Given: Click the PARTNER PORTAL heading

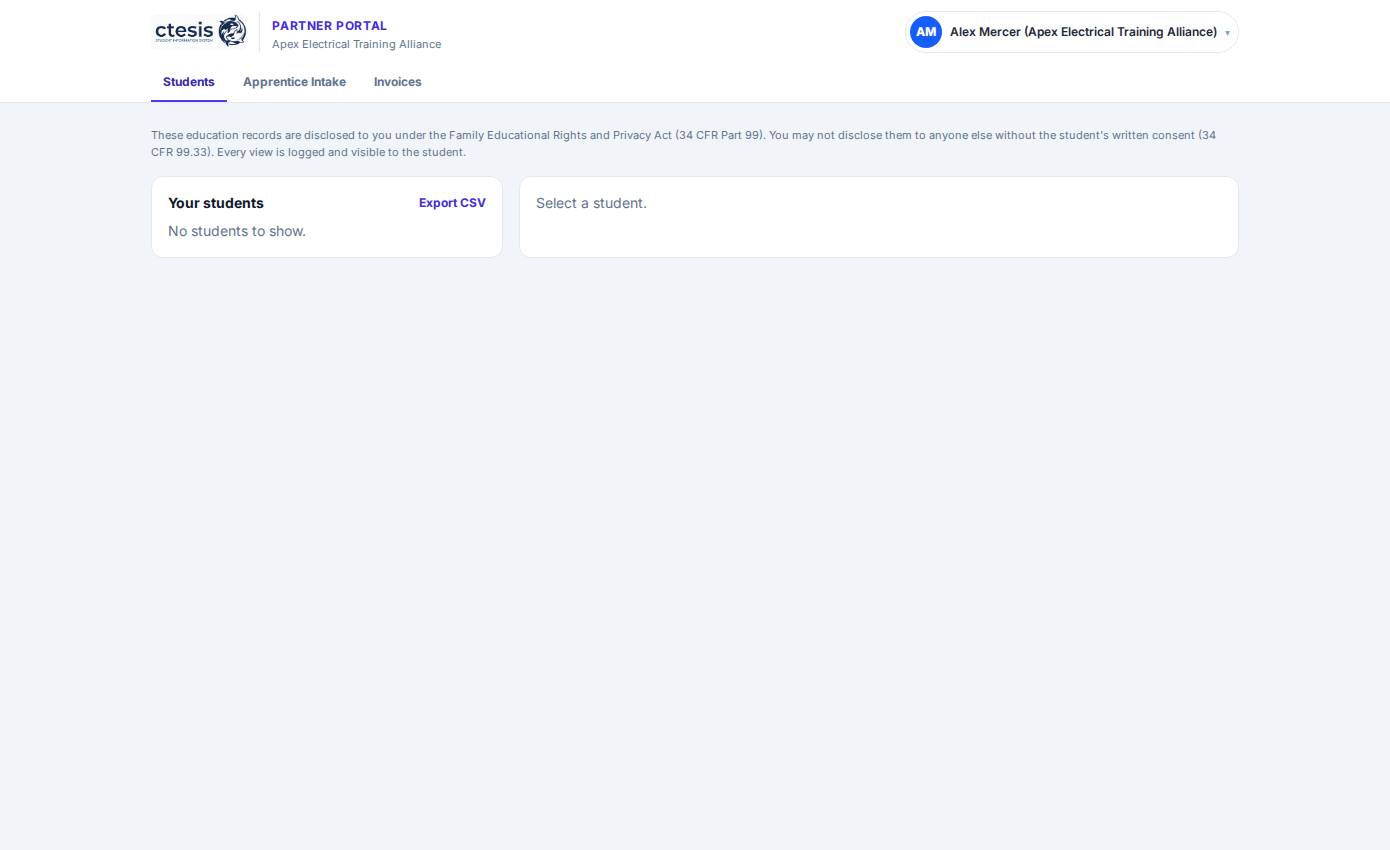Looking at the screenshot, I should click(329, 26).
